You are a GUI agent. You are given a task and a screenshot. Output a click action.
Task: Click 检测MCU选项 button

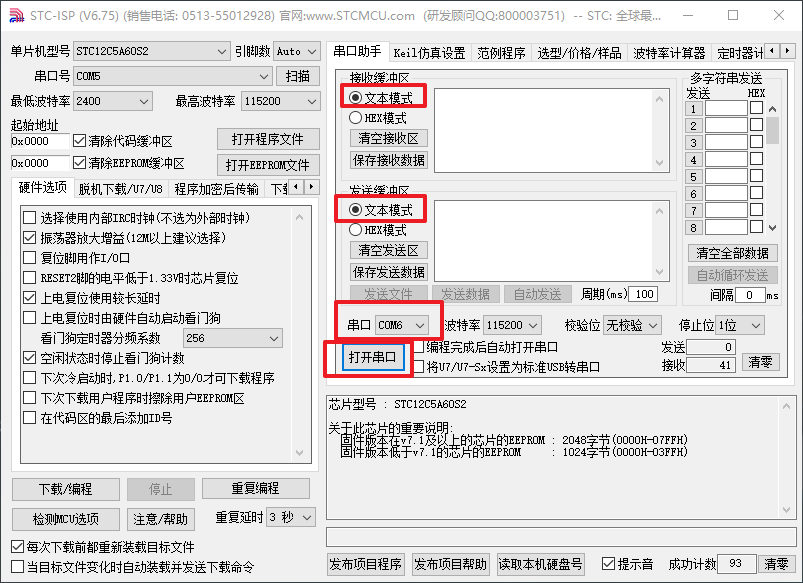point(66,519)
